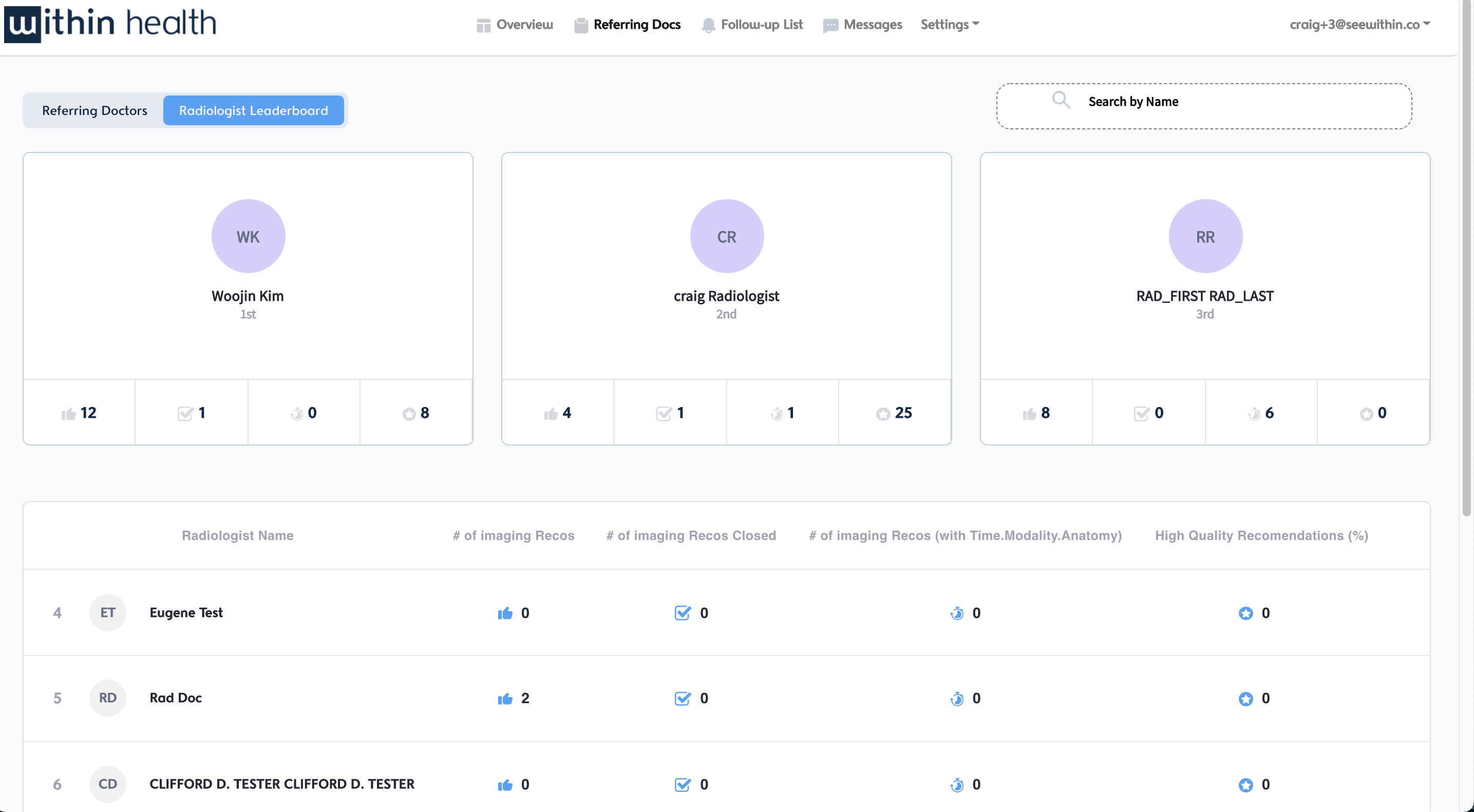Click Eugene Test's closed recos checkmark icon
The height and width of the screenshot is (812, 1474).
(x=682, y=613)
